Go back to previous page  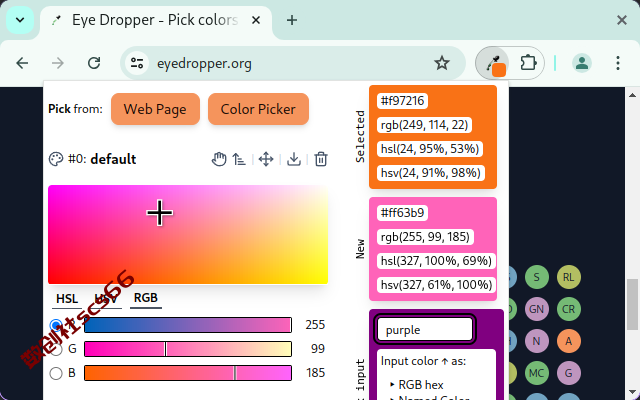(x=22, y=63)
